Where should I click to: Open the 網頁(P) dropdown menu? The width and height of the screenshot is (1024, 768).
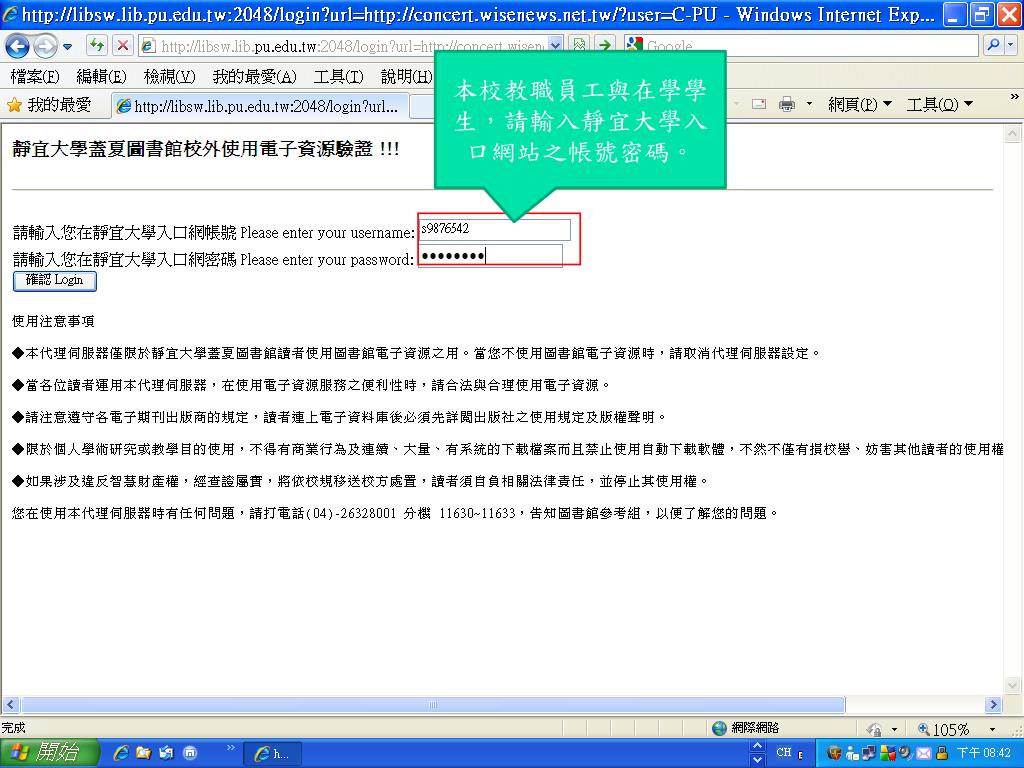click(859, 104)
